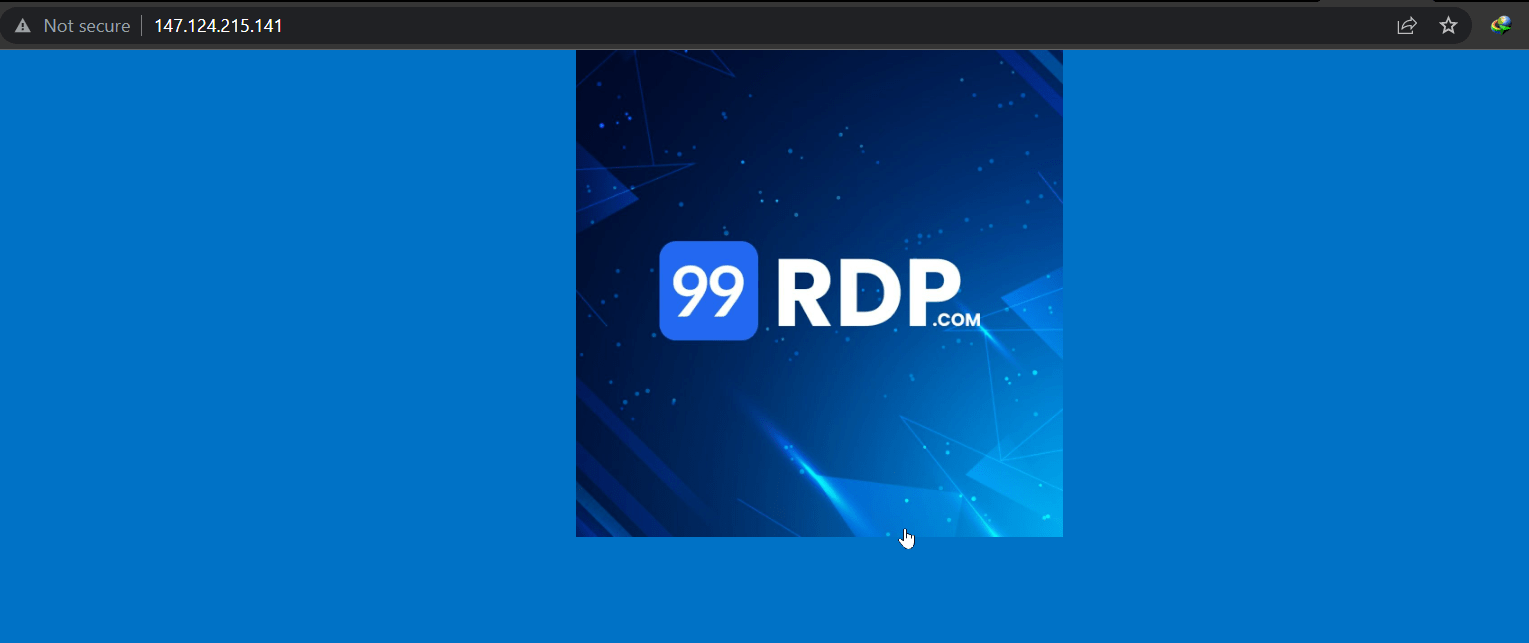This screenshot has width=1529, height=643.
Task: Click the "Not secure" label text
Action: pos(87,26)
